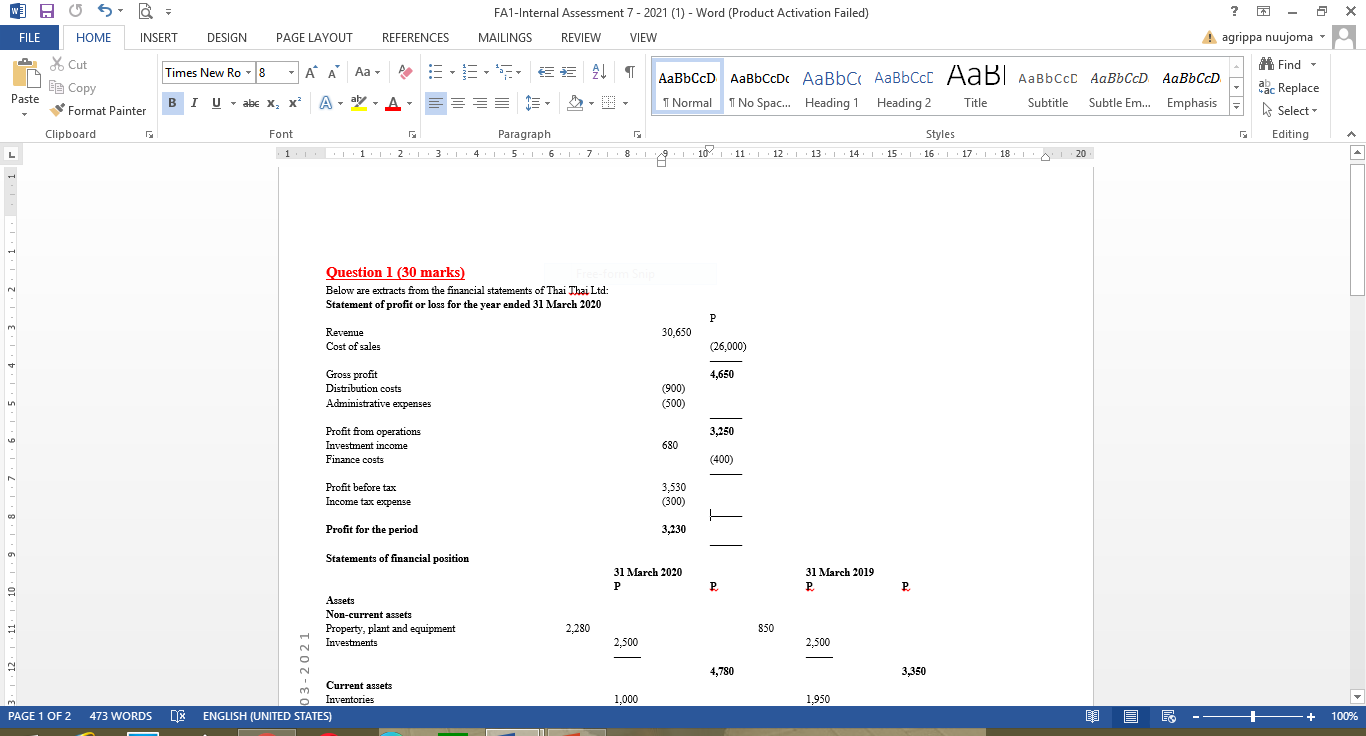This screenshot has width=1366, height=736.
Task: Undo the last action
Action: tap(105, 12)
